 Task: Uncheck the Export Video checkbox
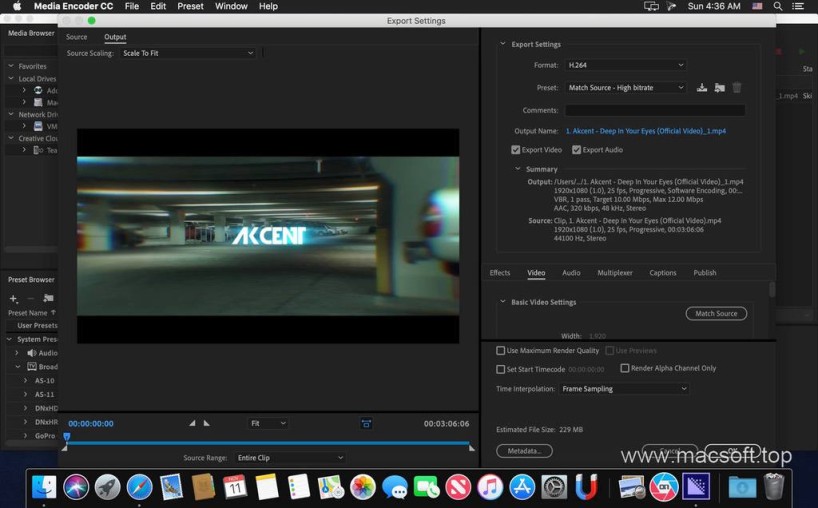(x=516, y=150)
